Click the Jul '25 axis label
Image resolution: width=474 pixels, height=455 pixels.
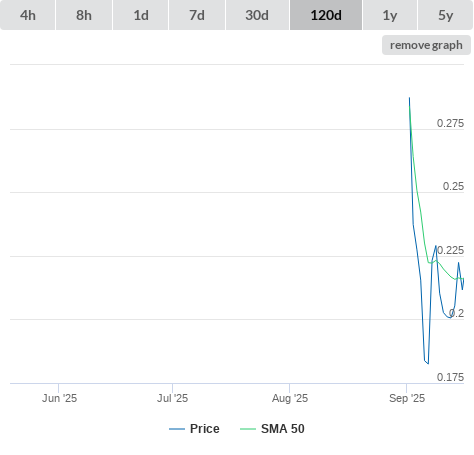point(173,398)
